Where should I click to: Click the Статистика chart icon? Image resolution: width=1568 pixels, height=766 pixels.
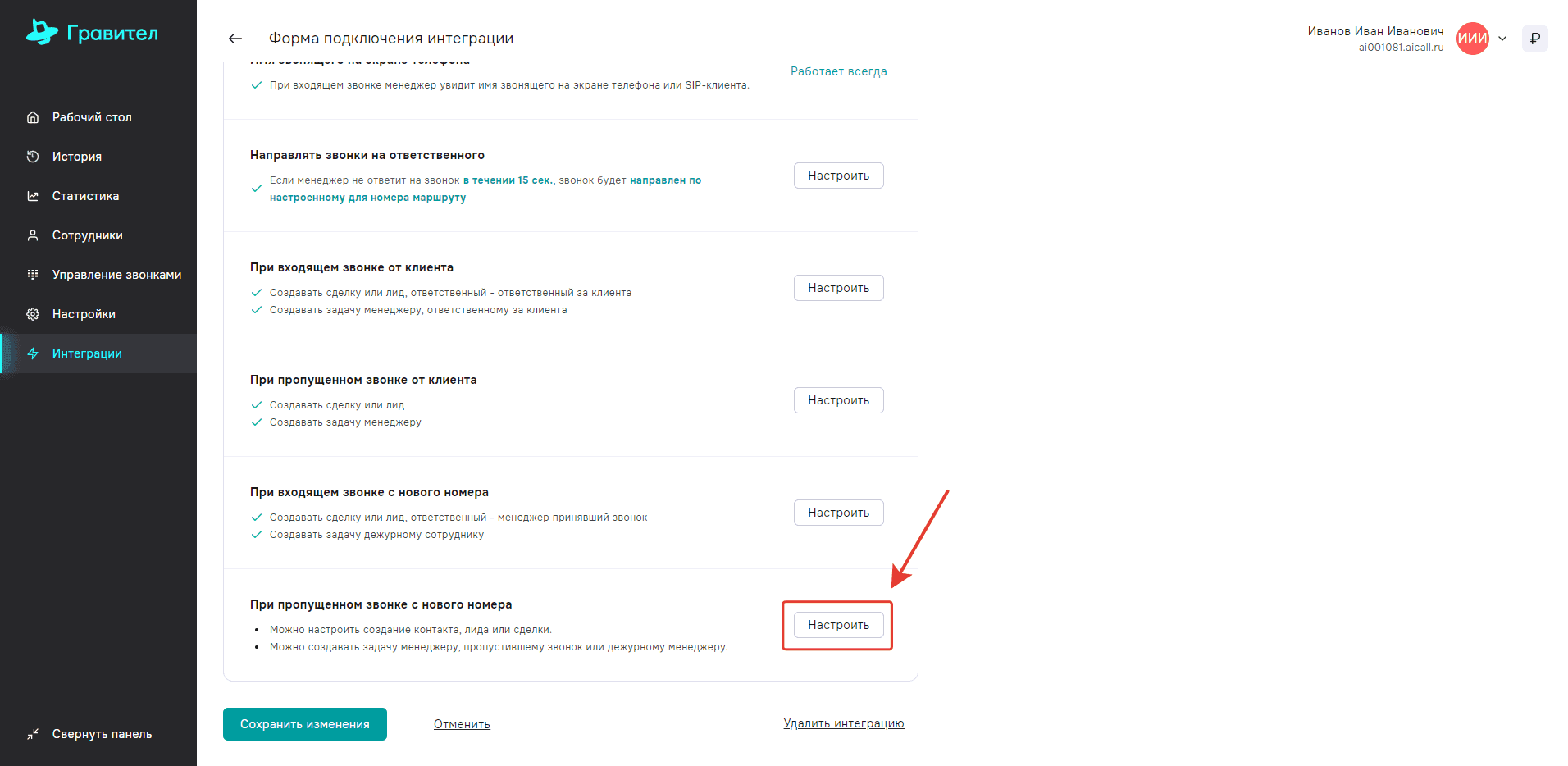33,196
